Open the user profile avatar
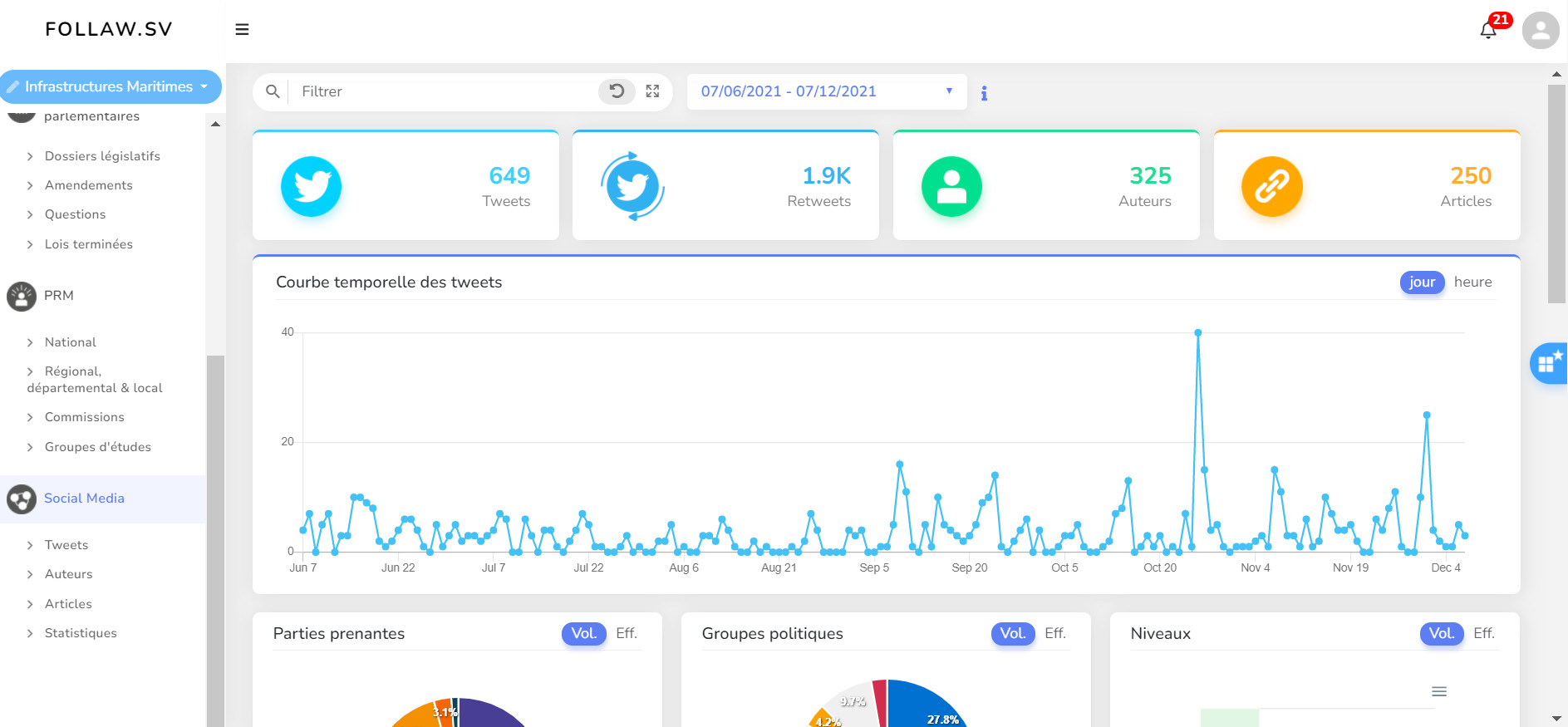Screen dimensions: 1568x727 1540,31
